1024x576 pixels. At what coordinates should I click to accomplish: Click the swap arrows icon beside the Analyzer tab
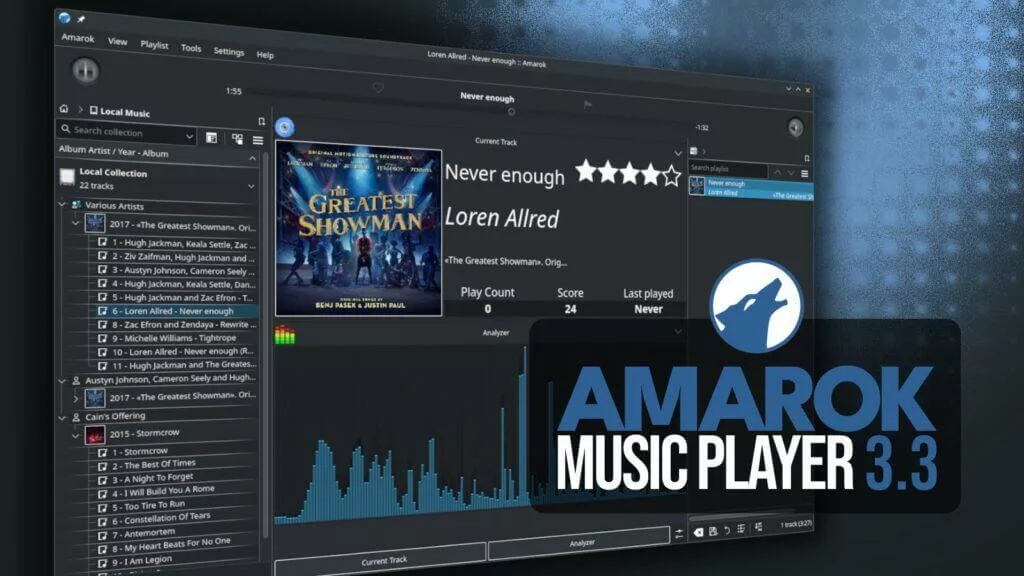[x=679, y=534]
